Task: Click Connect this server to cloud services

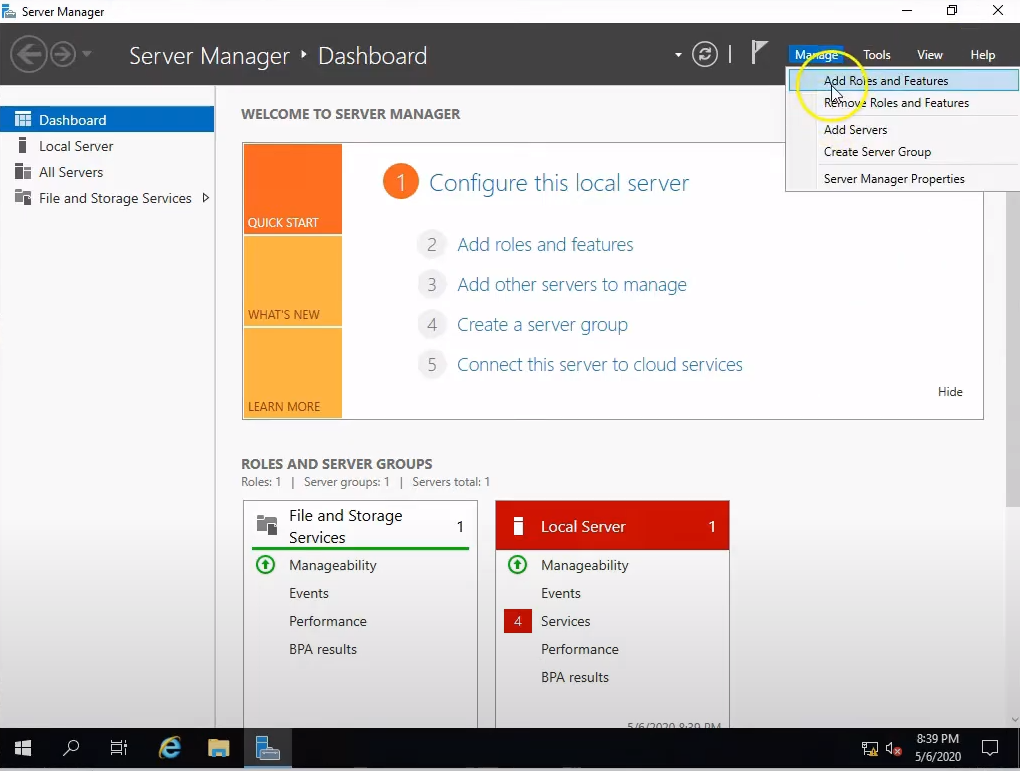Action: [x=600, y=364]
